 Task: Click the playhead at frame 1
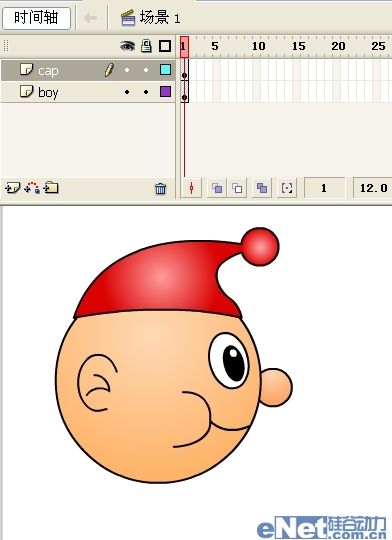point(184,47)
